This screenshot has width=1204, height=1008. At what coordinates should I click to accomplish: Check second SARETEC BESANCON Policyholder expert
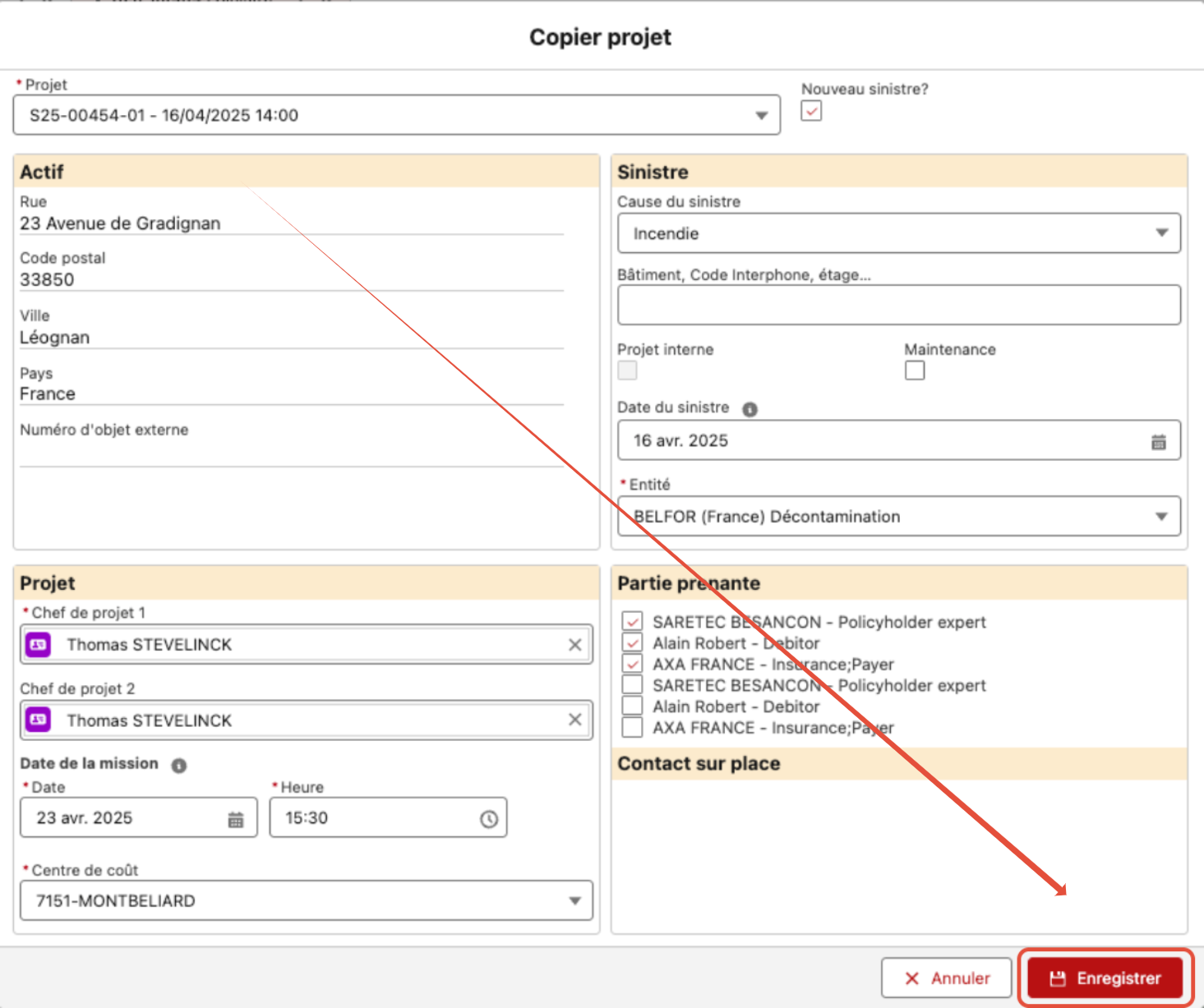[632, 685]
